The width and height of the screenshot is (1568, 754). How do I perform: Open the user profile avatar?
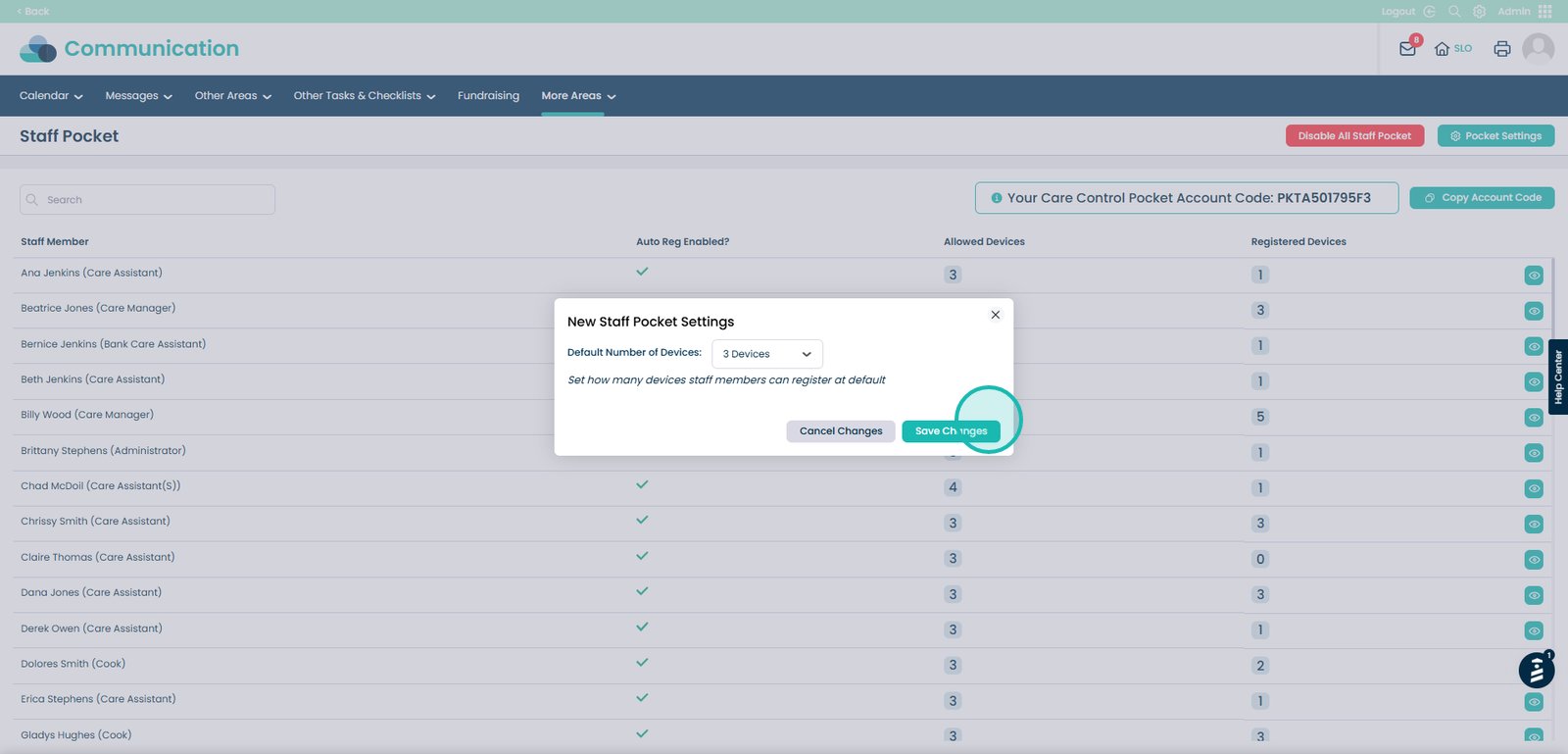tap(1538, 48)
